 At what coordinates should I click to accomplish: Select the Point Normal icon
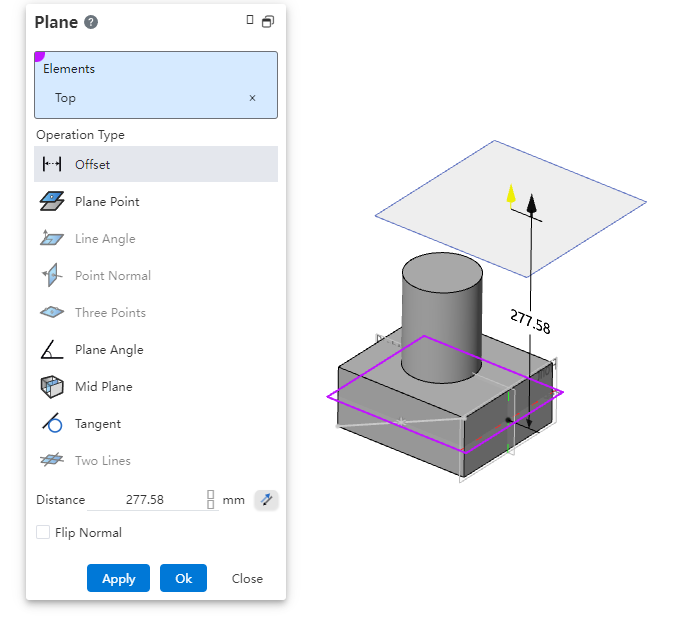click(52, 275)
